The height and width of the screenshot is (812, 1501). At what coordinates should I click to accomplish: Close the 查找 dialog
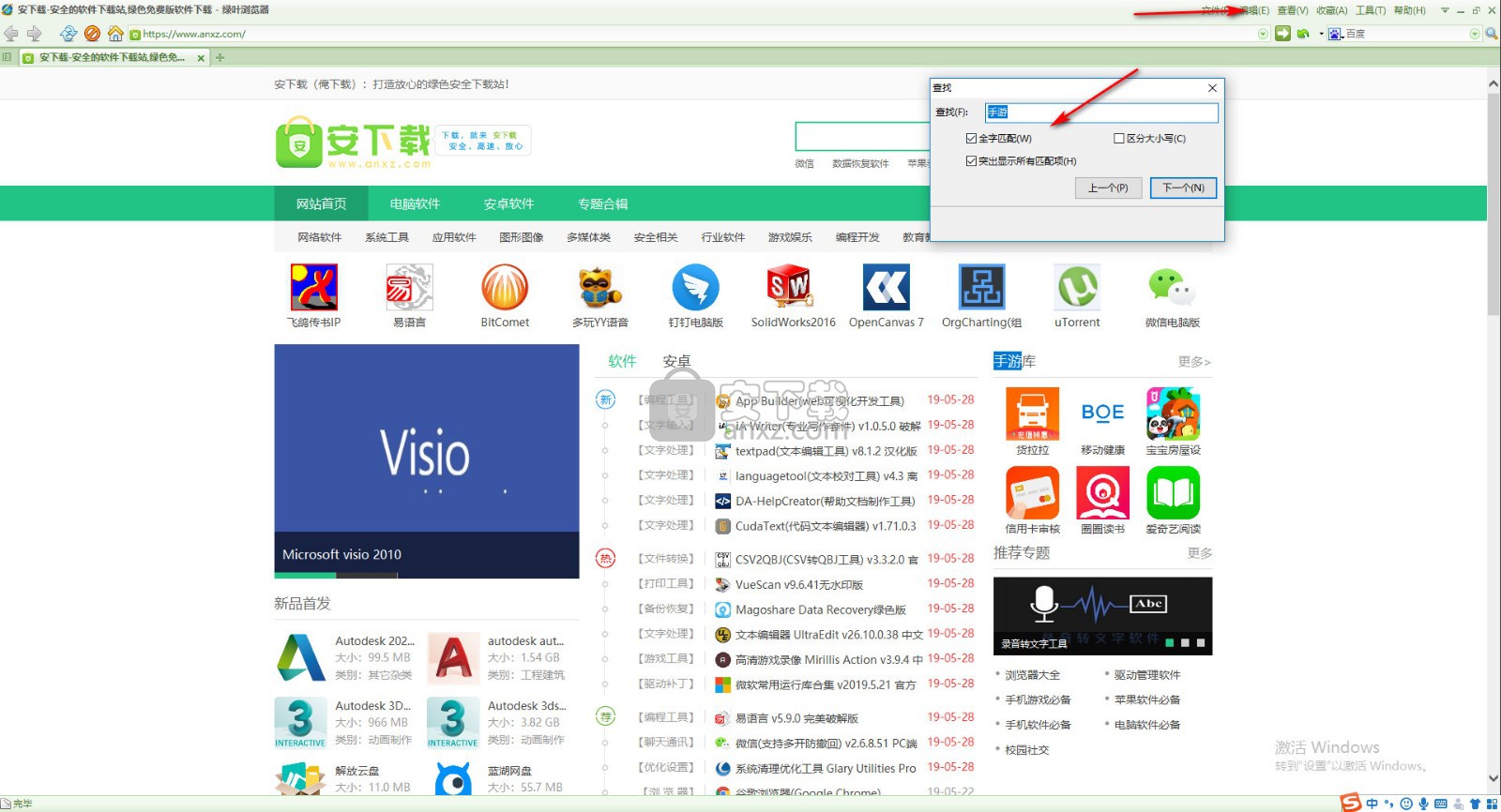[1212, 88]
